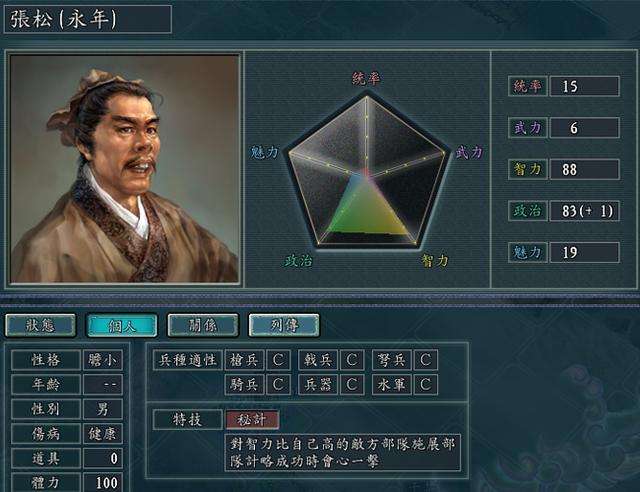Click the portrait of 張松

click(x=124, y=169)
